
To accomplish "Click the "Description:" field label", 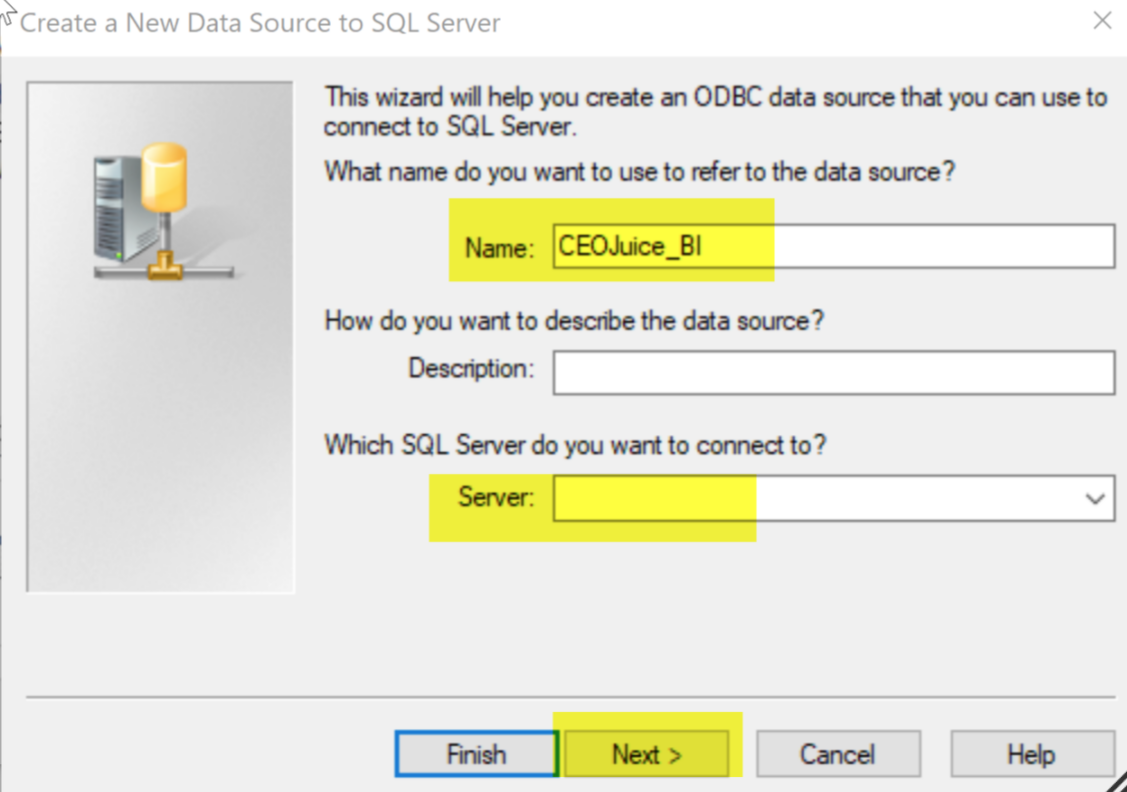I will pyautogui.click(x=472, y=369).
